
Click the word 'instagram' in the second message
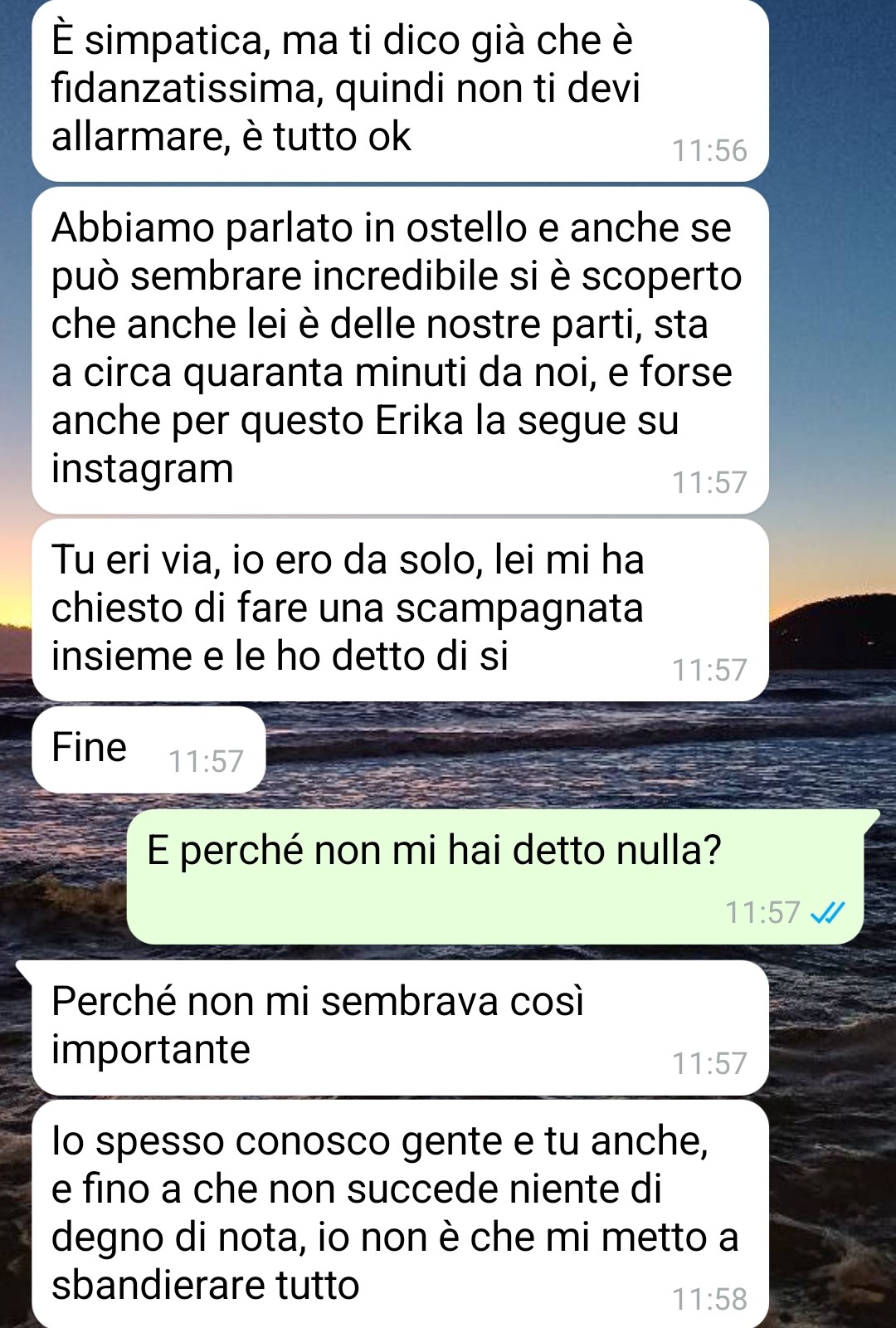coord(143,469)
